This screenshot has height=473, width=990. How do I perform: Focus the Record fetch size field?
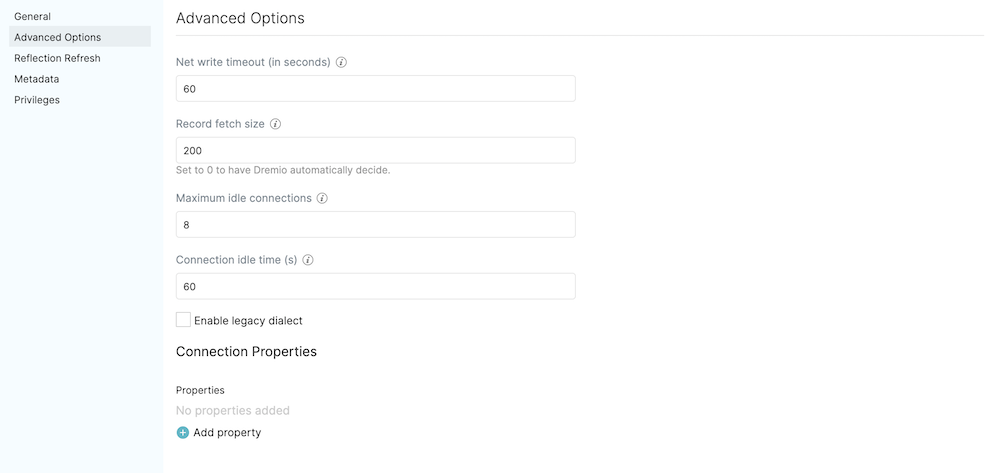[375, 150]
